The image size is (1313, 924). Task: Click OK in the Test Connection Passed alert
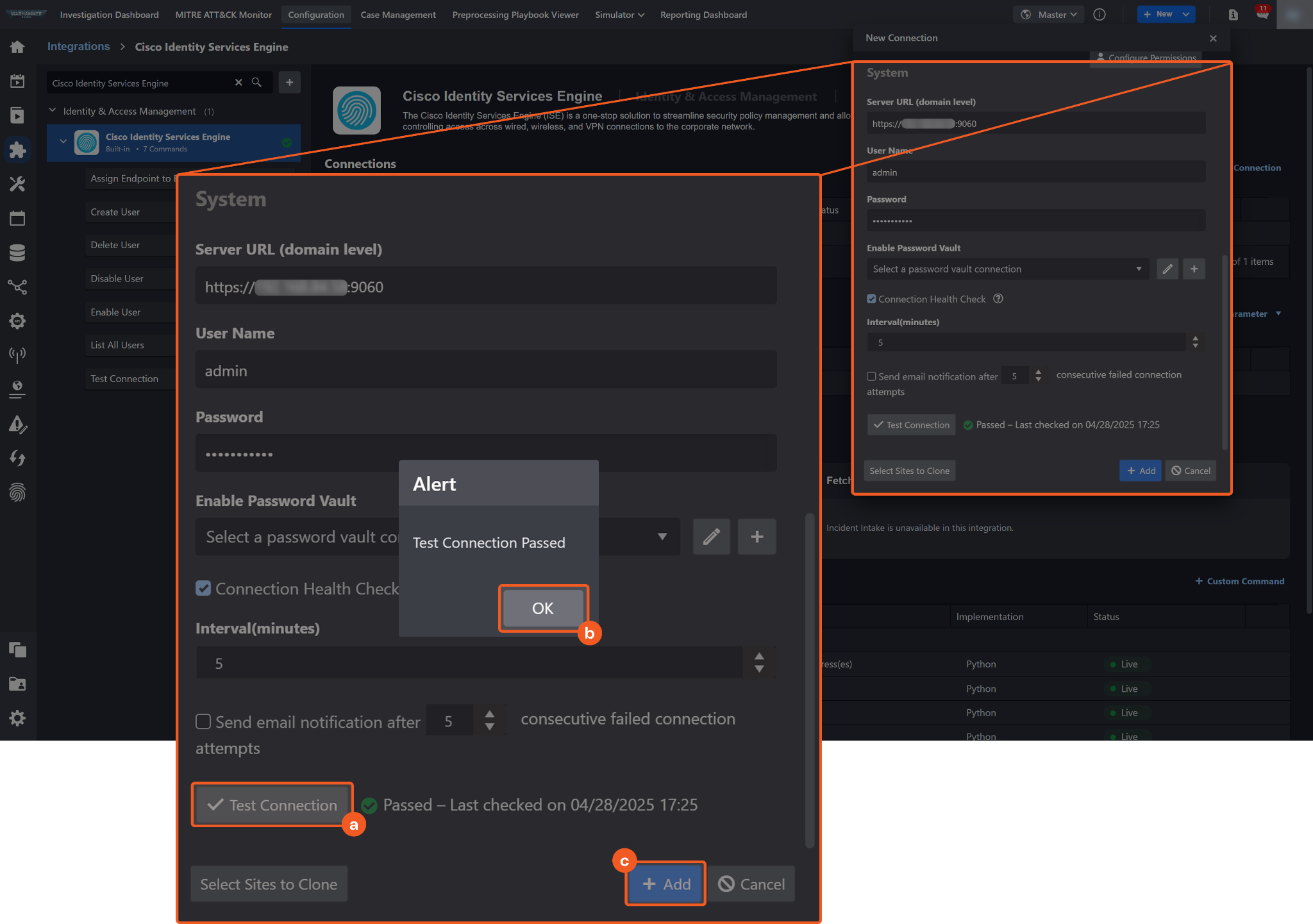(x=542, y=609)
